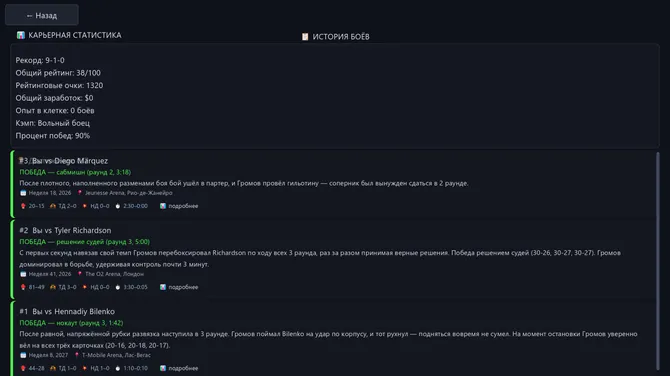
Task: Click the career statistics chart icon
Action: coord(21,35)
